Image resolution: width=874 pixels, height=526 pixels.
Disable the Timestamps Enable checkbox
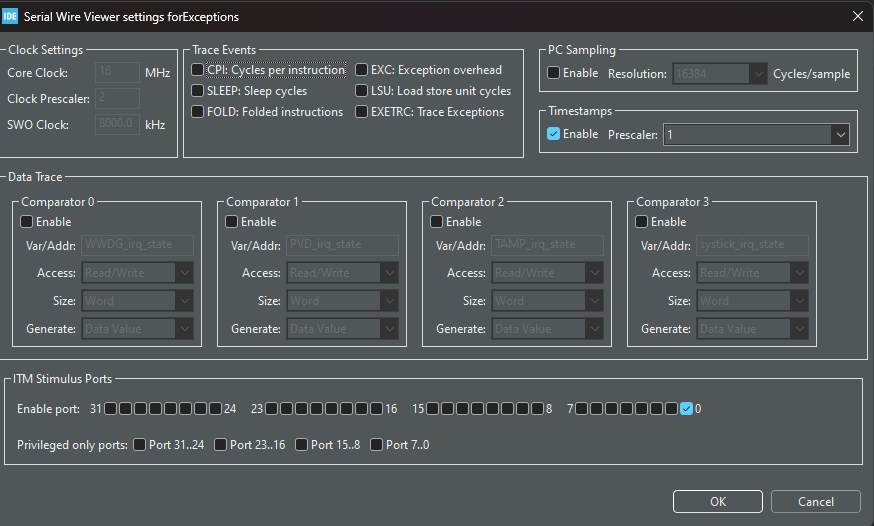554,134
